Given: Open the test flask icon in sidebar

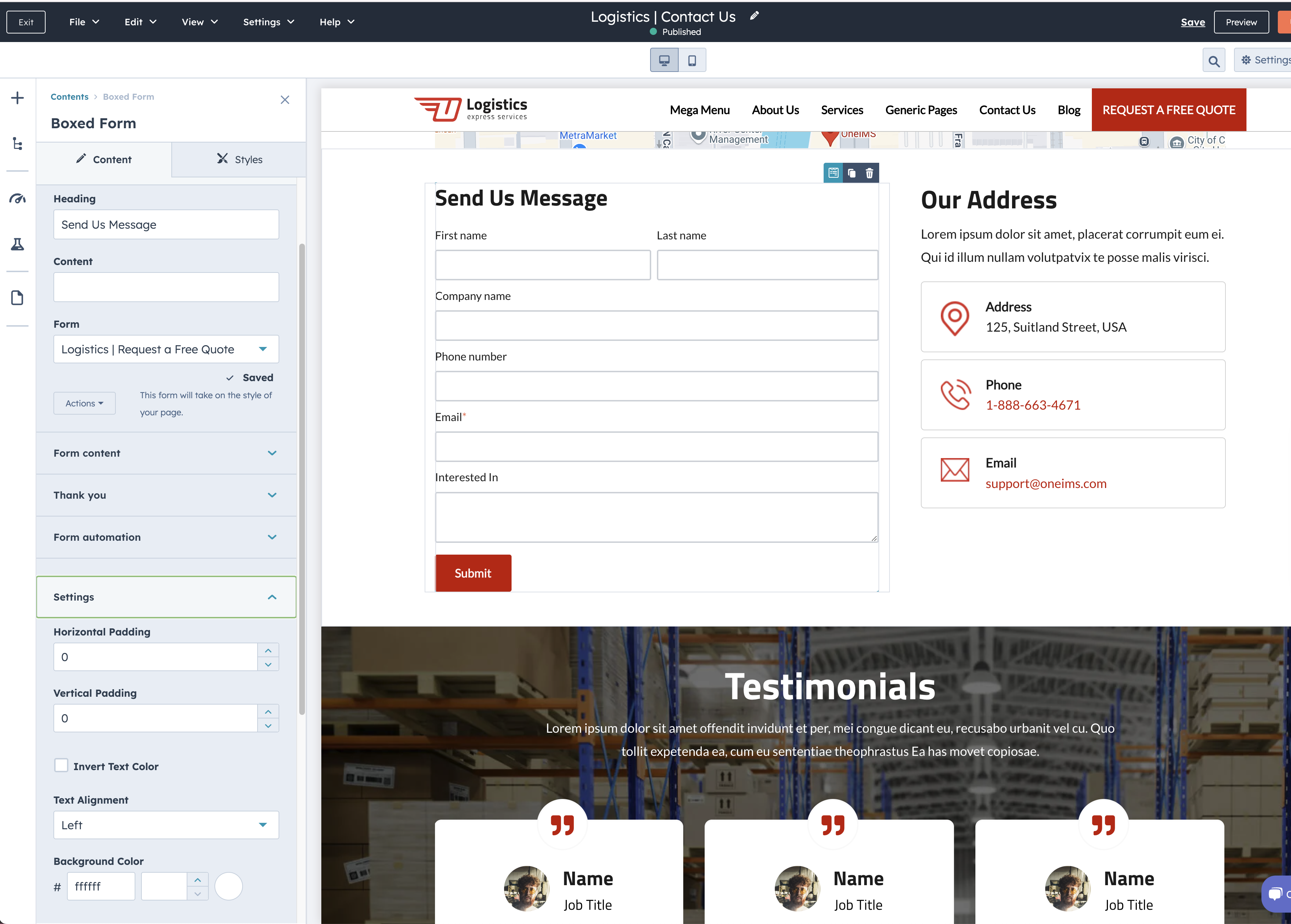Looking at the screenshot, I should coord(18,244).
